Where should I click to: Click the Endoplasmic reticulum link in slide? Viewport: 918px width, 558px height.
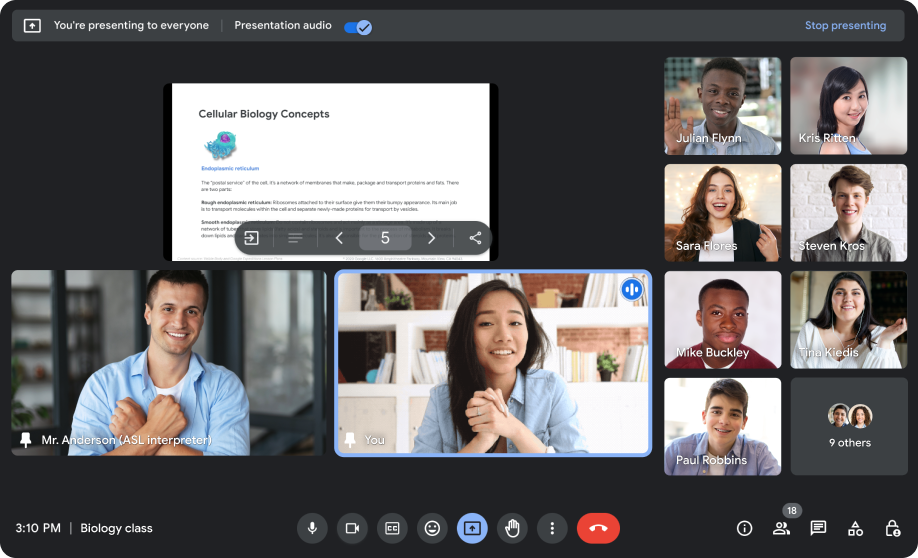click(230, 168)
